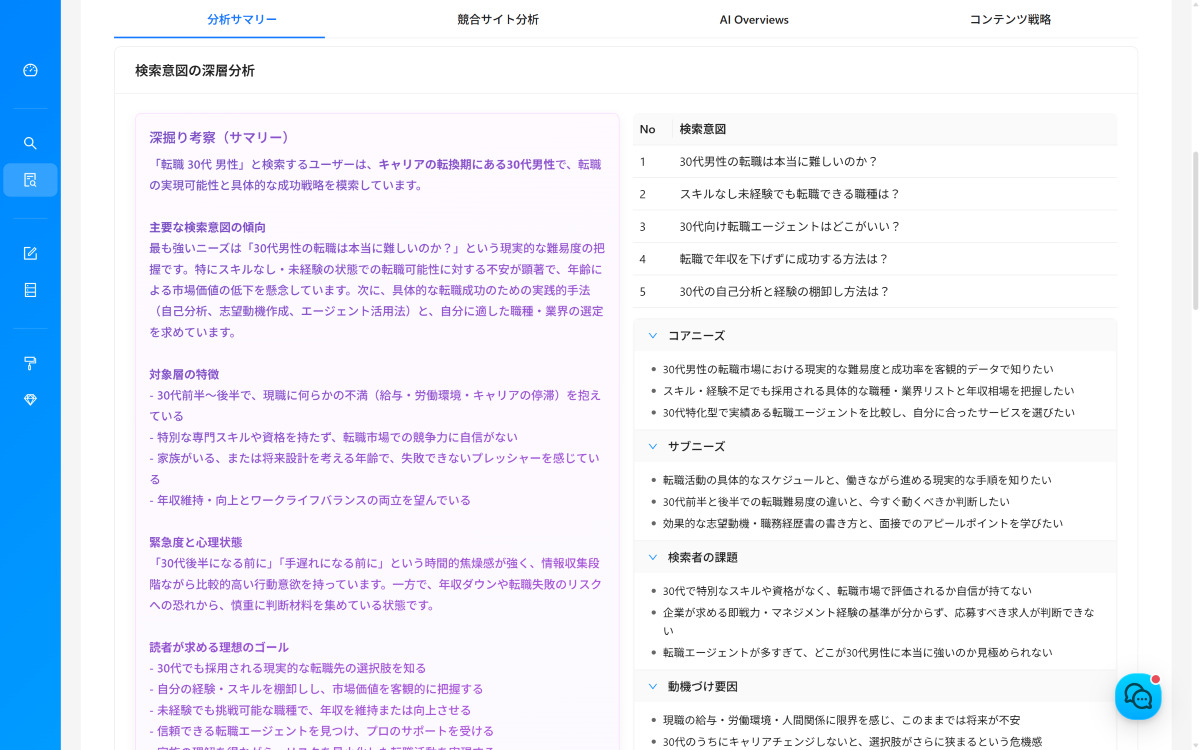Viewport: 1200px width, 750px height.
Task: Open the dashboard via the speedometer icon
Action: pyautogui.click(x=30, y=70)
